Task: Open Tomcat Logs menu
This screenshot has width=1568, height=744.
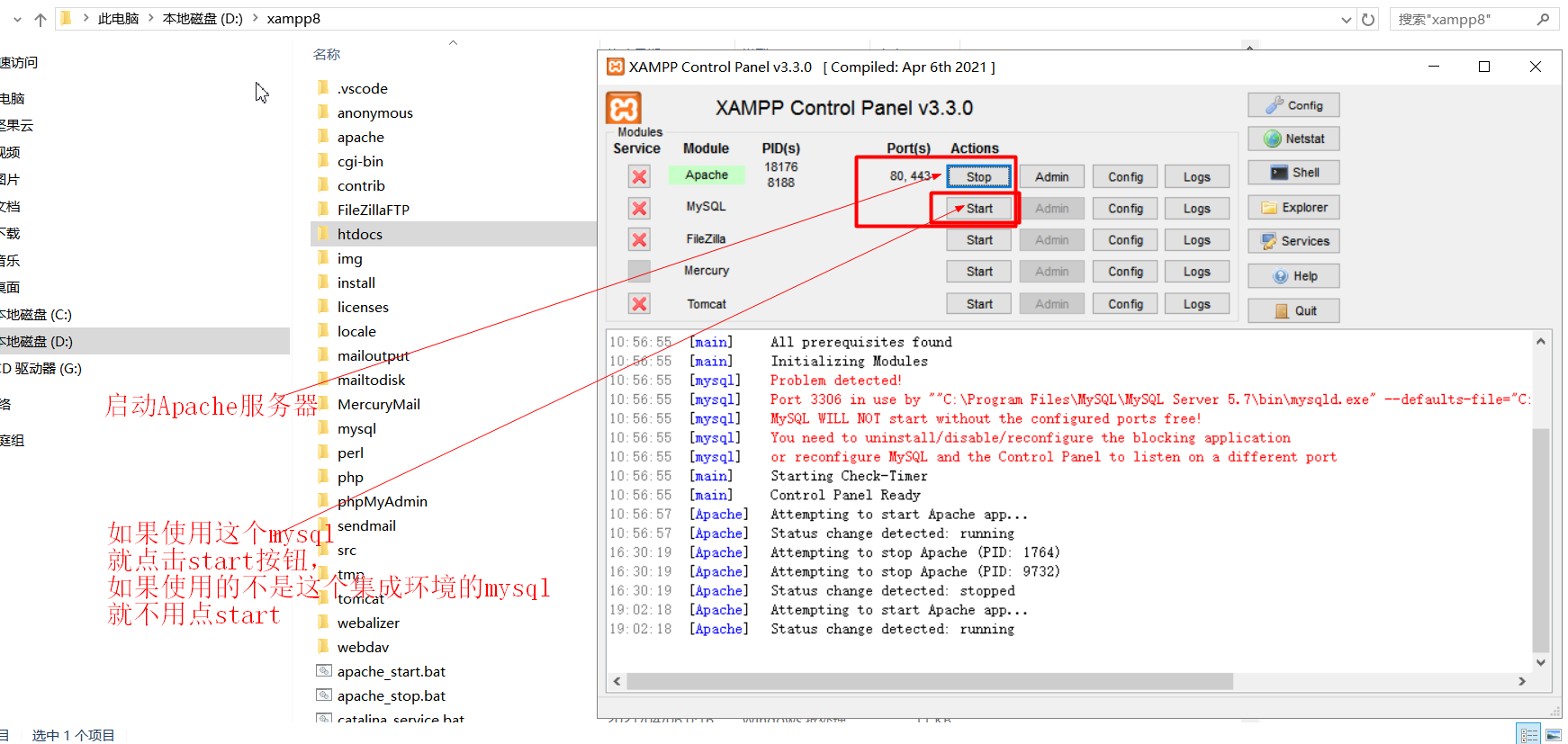Action: [x=1196, y=304]
